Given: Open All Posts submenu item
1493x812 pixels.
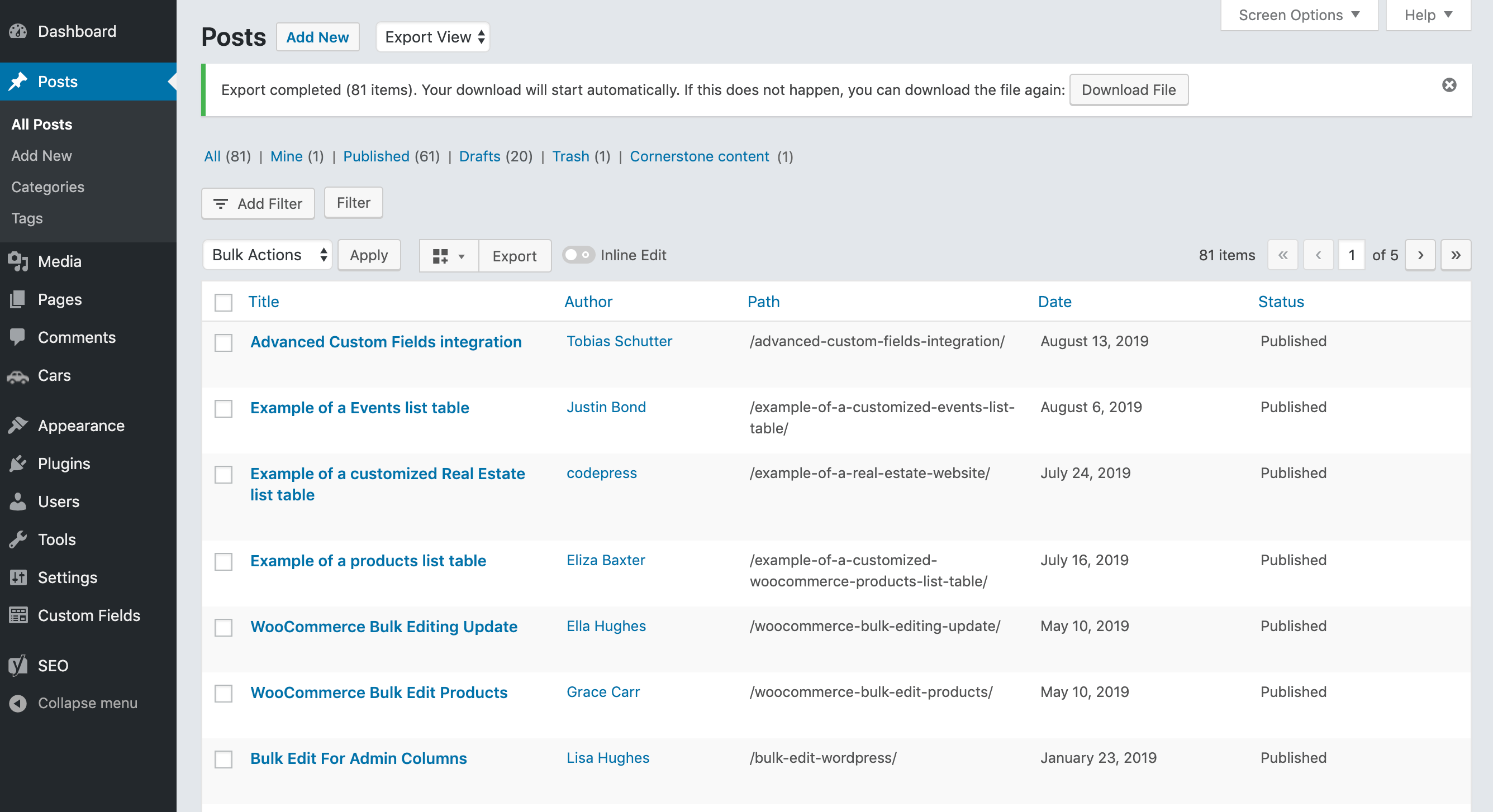Looking at the screenshot, I should pyautogui.click(x=42, y=125).
